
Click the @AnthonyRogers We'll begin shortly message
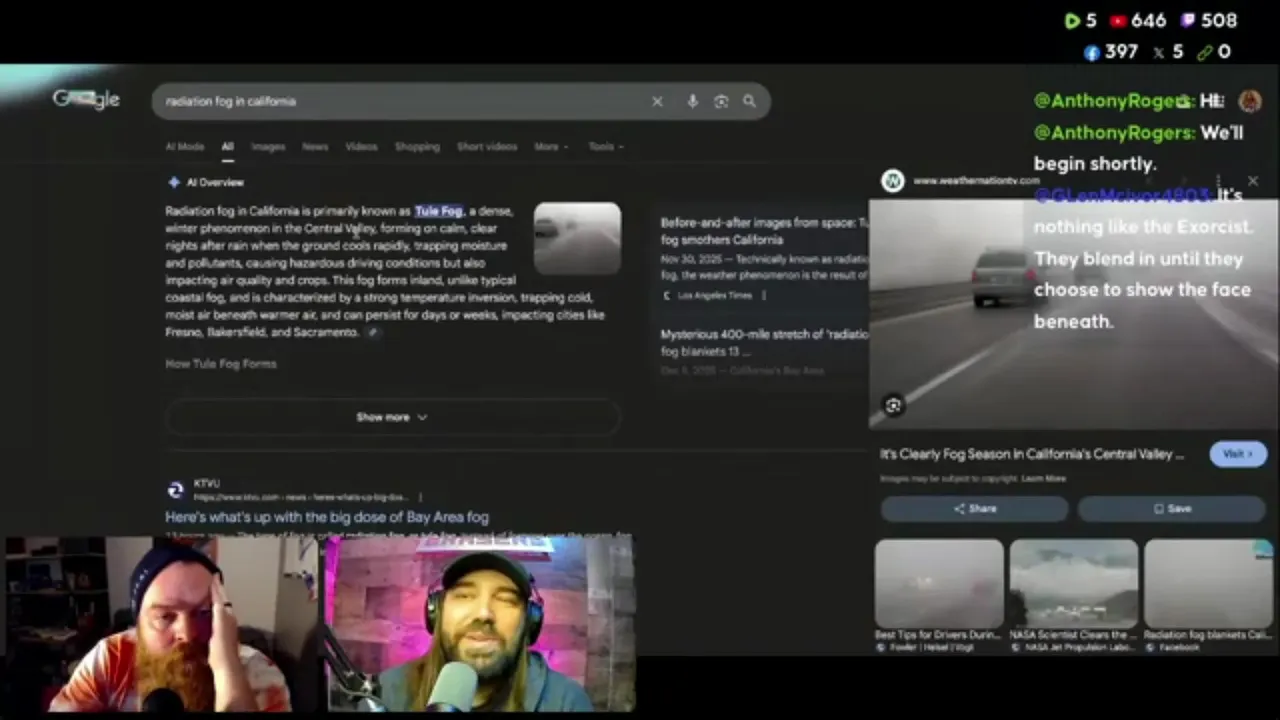pos(1138,148)
